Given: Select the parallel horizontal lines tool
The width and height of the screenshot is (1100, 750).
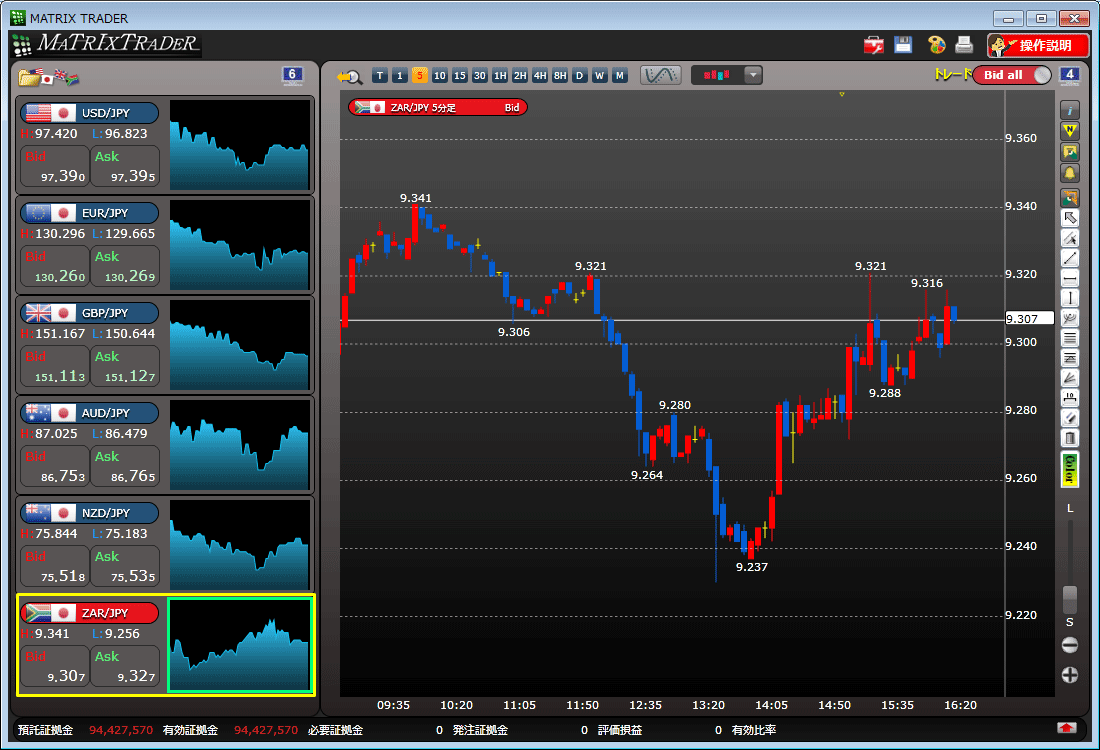Looking at the screenshot, I should [x=1069, y=338].
